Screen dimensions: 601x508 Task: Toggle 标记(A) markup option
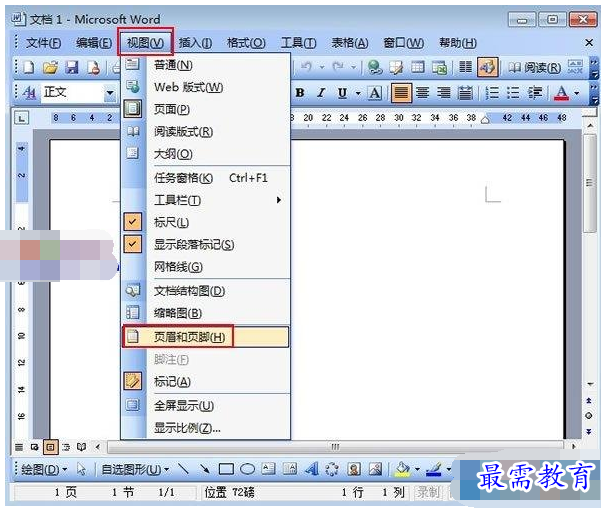coord(205,381)
